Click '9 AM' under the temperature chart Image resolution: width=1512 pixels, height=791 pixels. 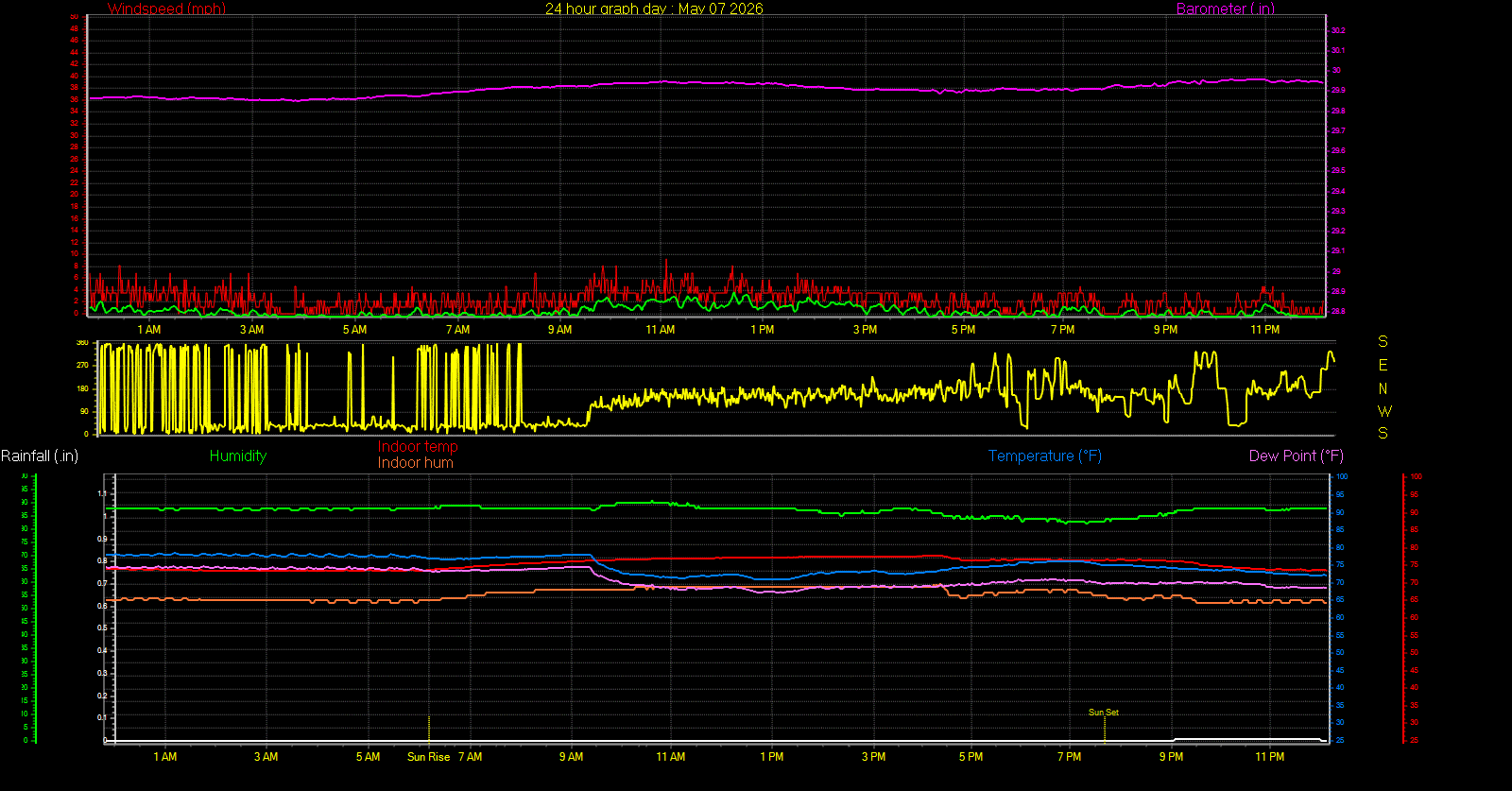(571, 757)
